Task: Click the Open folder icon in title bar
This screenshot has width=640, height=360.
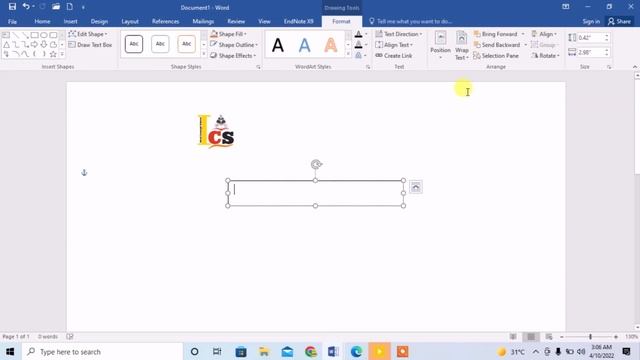Action: (x=56, y=7)
